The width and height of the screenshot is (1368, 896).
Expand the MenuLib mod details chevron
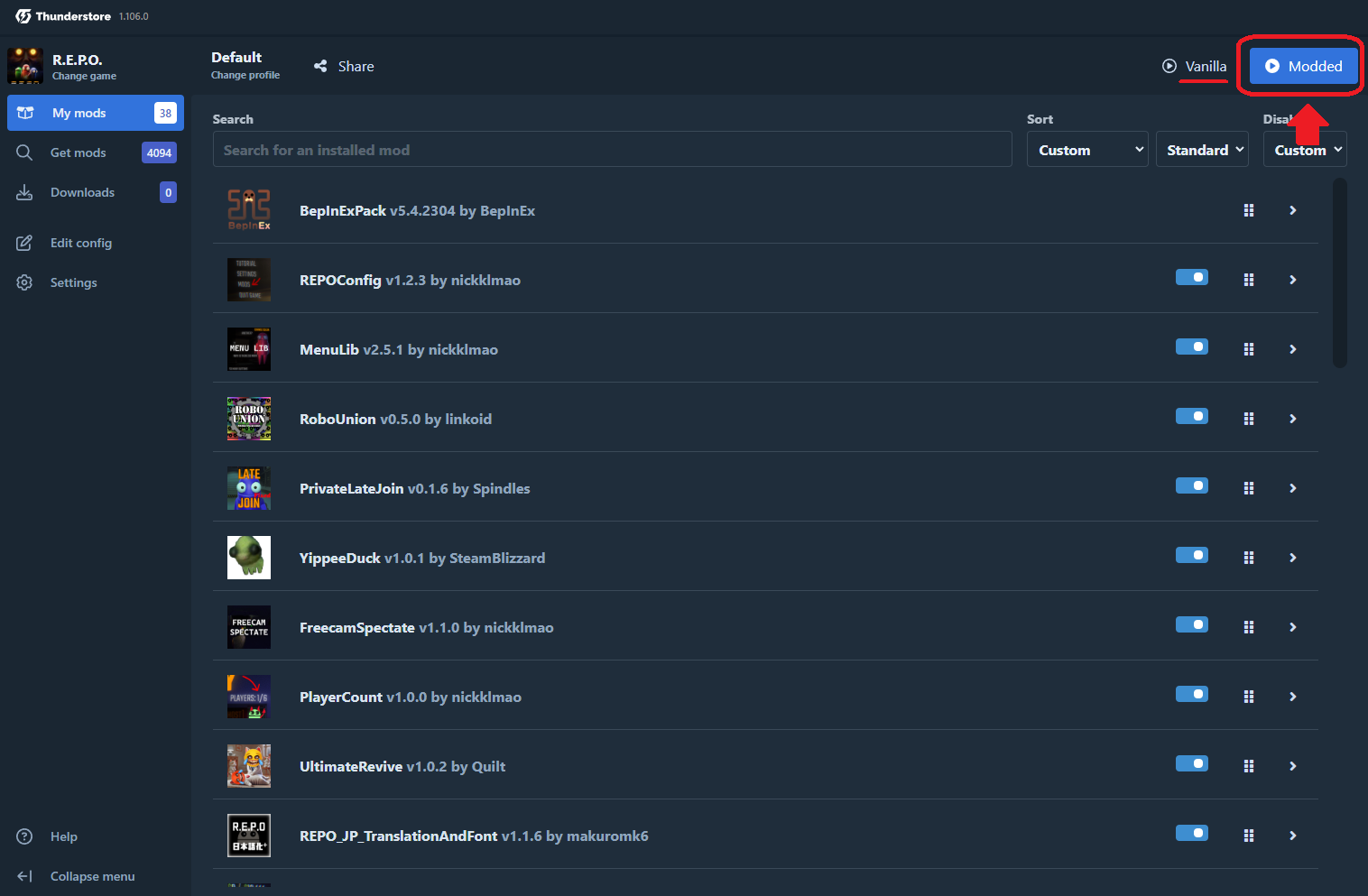click(1292, 349)
